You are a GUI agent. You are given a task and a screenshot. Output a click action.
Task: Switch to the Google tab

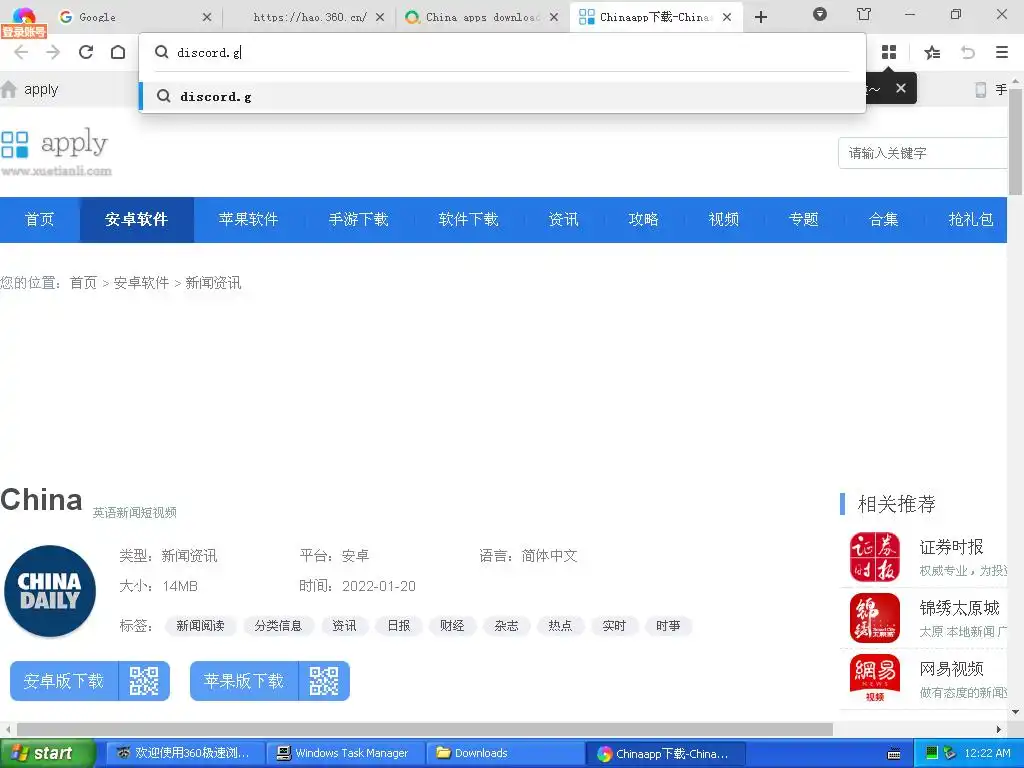click(x=134, y=17)
